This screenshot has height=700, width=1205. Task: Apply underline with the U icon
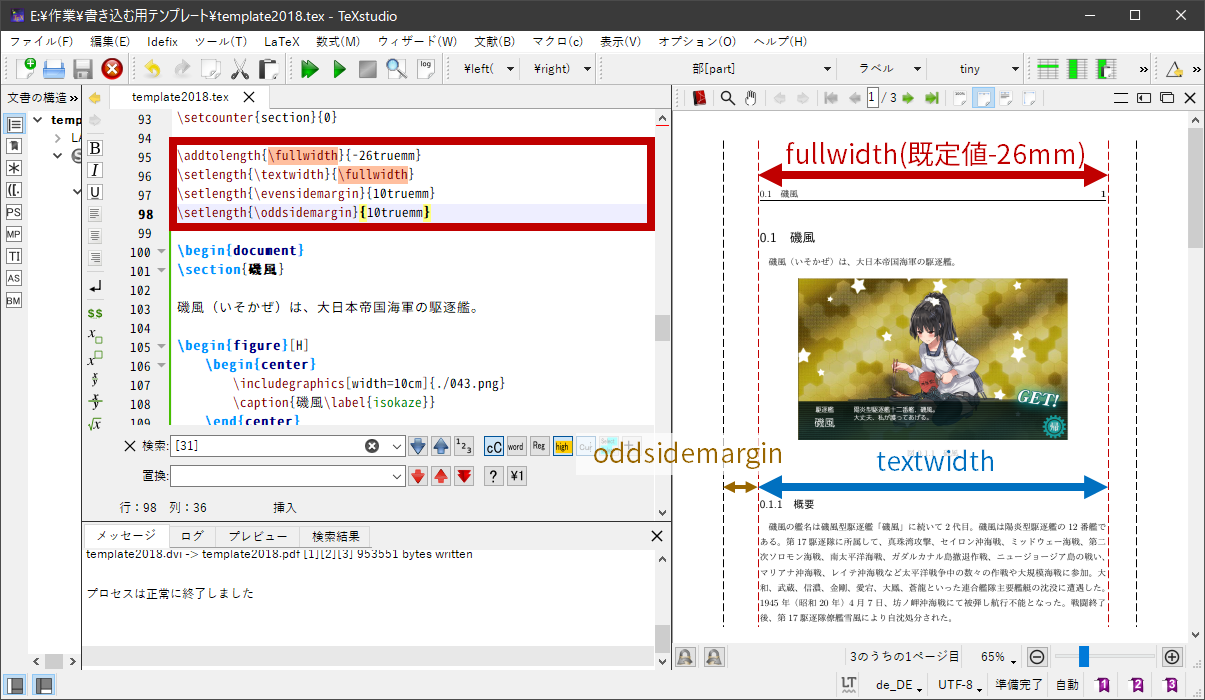pyautogui.click(x=96, y=192)
